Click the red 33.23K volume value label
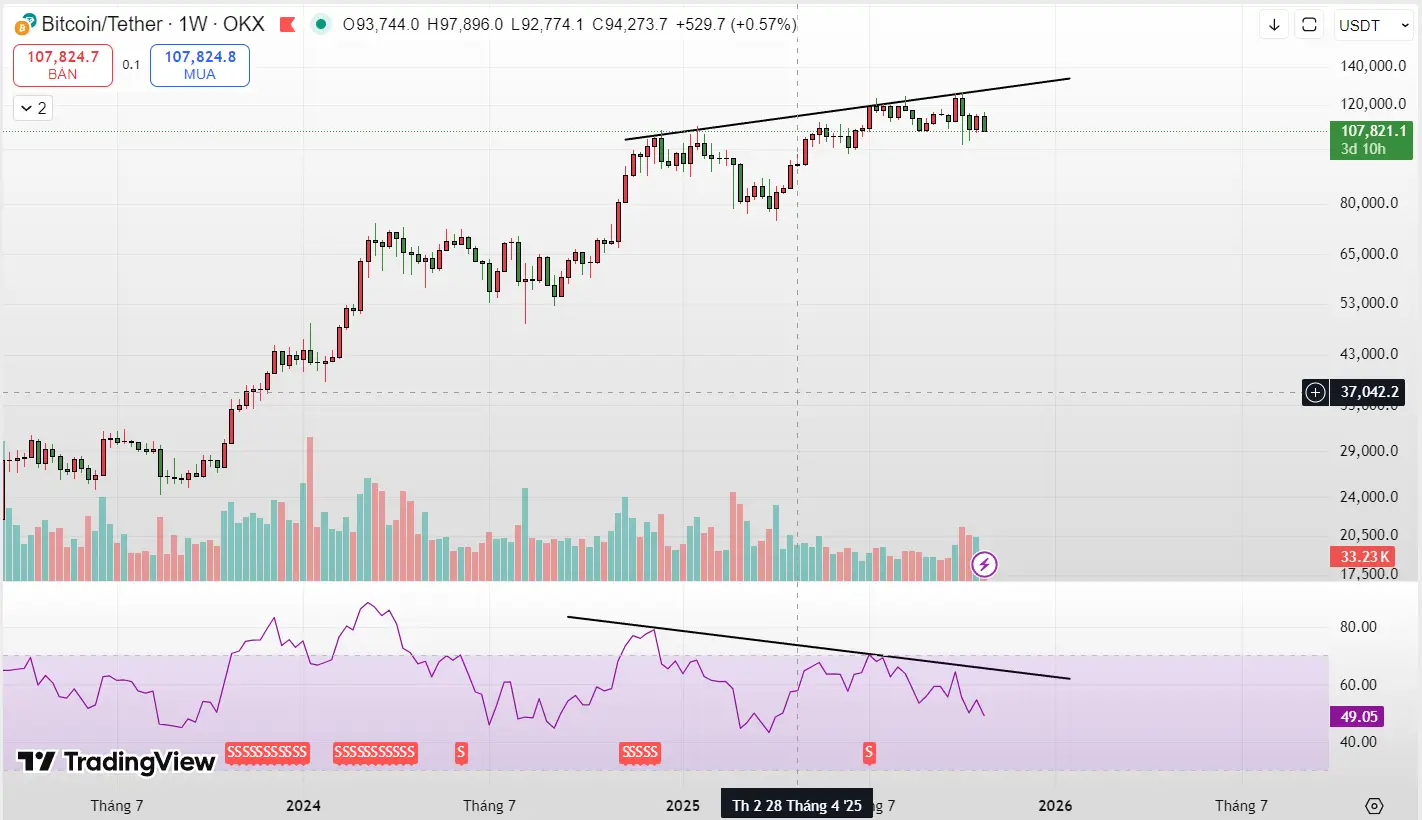 click(1362, 556)
